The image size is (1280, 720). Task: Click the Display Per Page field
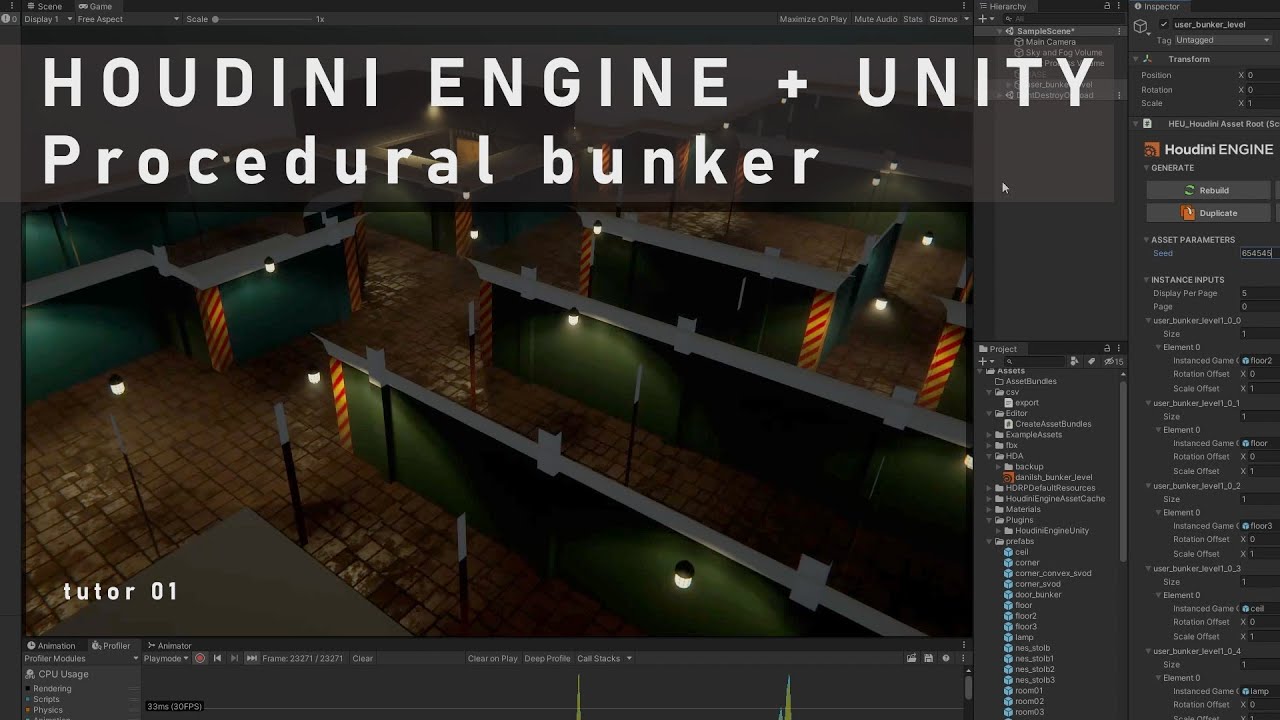coord(1259,293)
